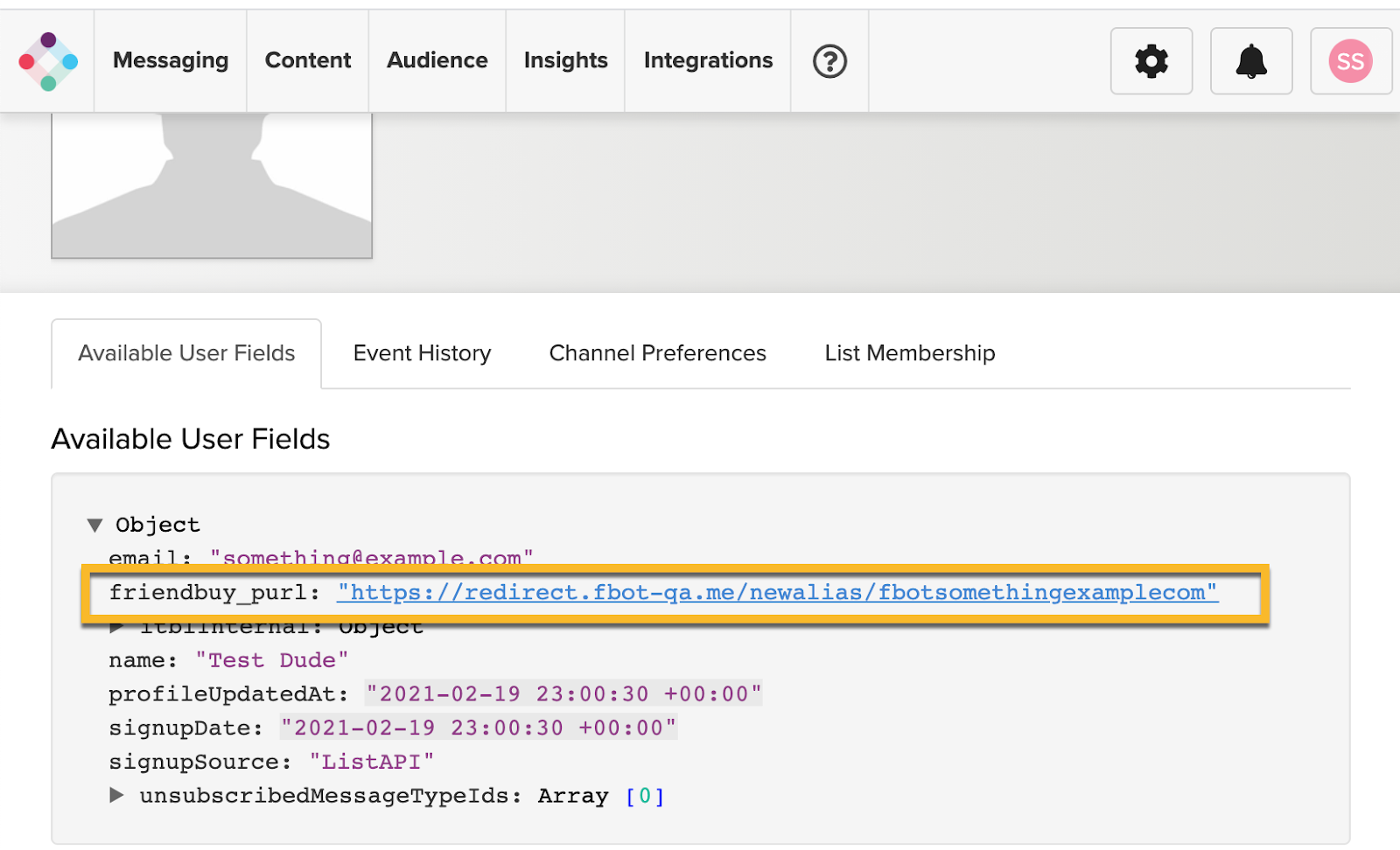Open the Content menu
1400x850 pixels.
coord(308,60)
